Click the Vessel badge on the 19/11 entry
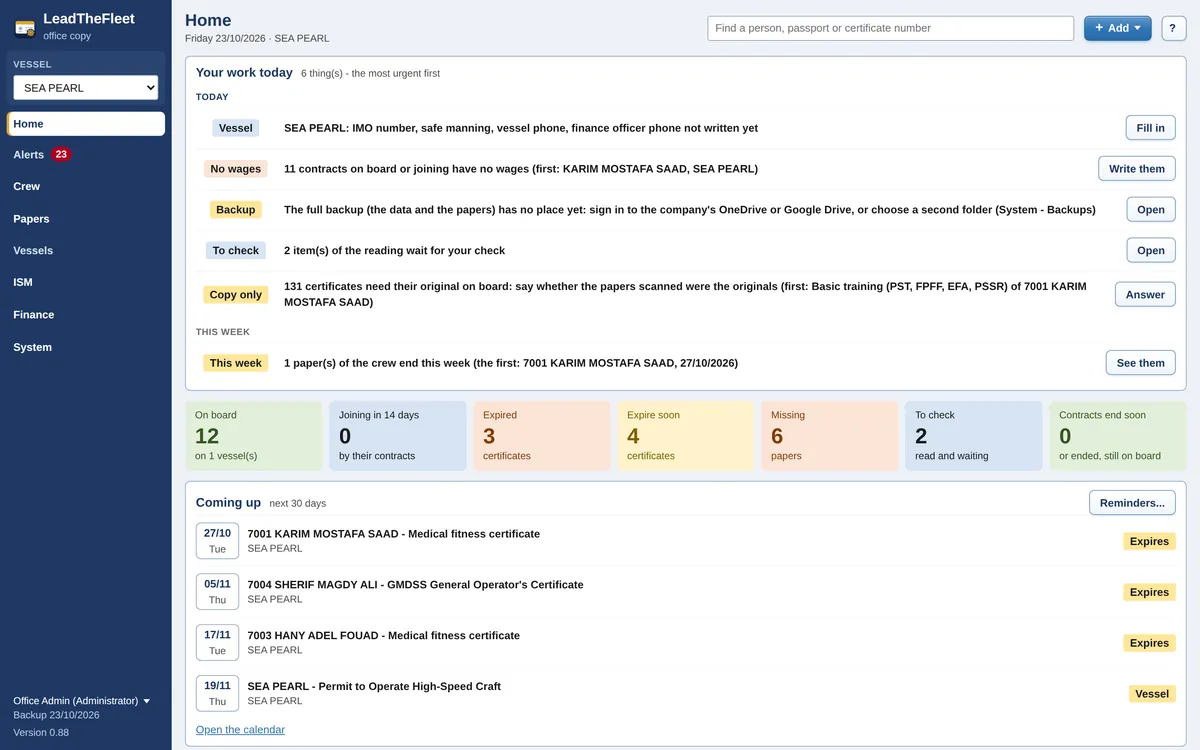The image size is (1200, 750). tap(1152, 694)
